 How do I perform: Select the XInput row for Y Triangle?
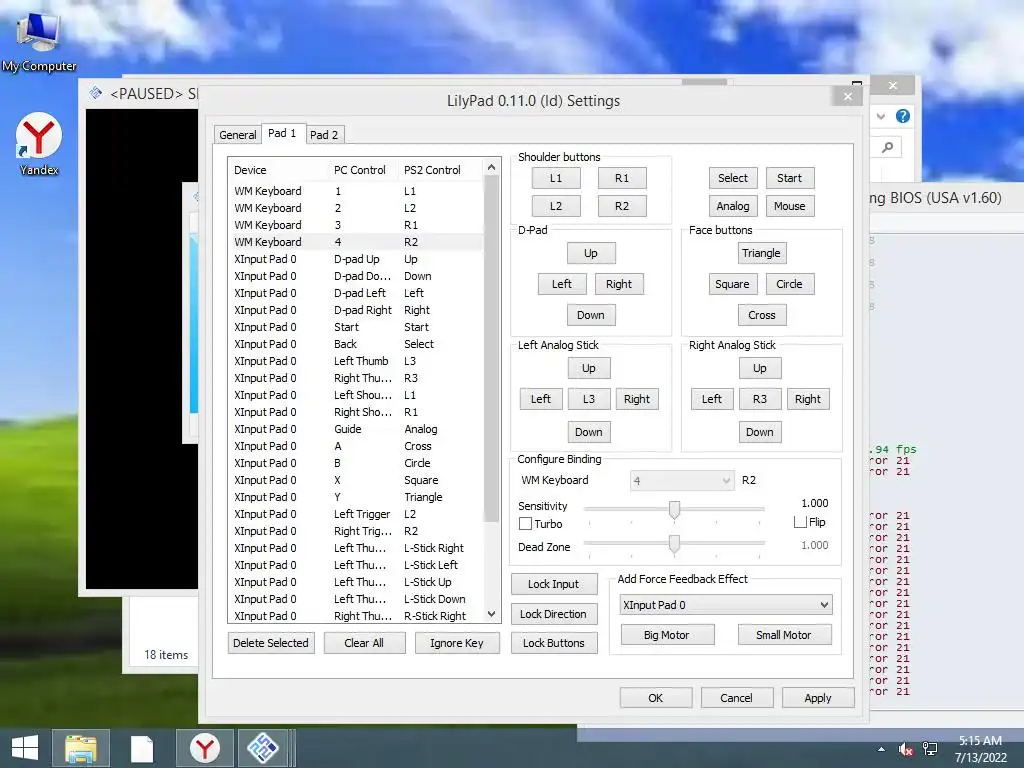click(357, 497)
